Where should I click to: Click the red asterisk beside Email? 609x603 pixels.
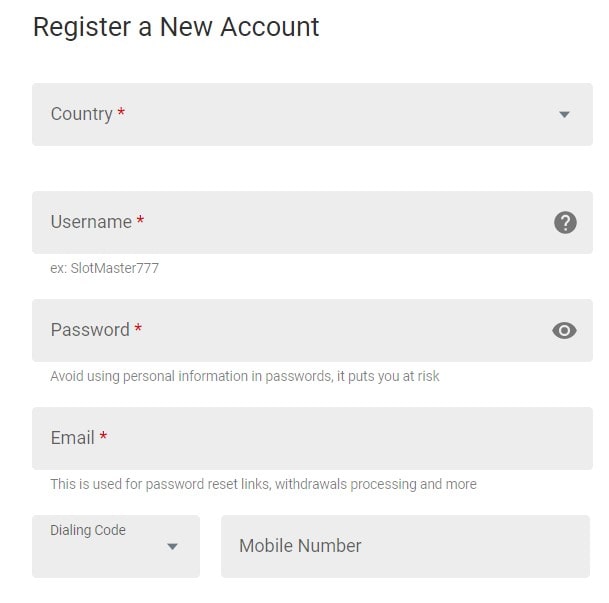point(103,436)
